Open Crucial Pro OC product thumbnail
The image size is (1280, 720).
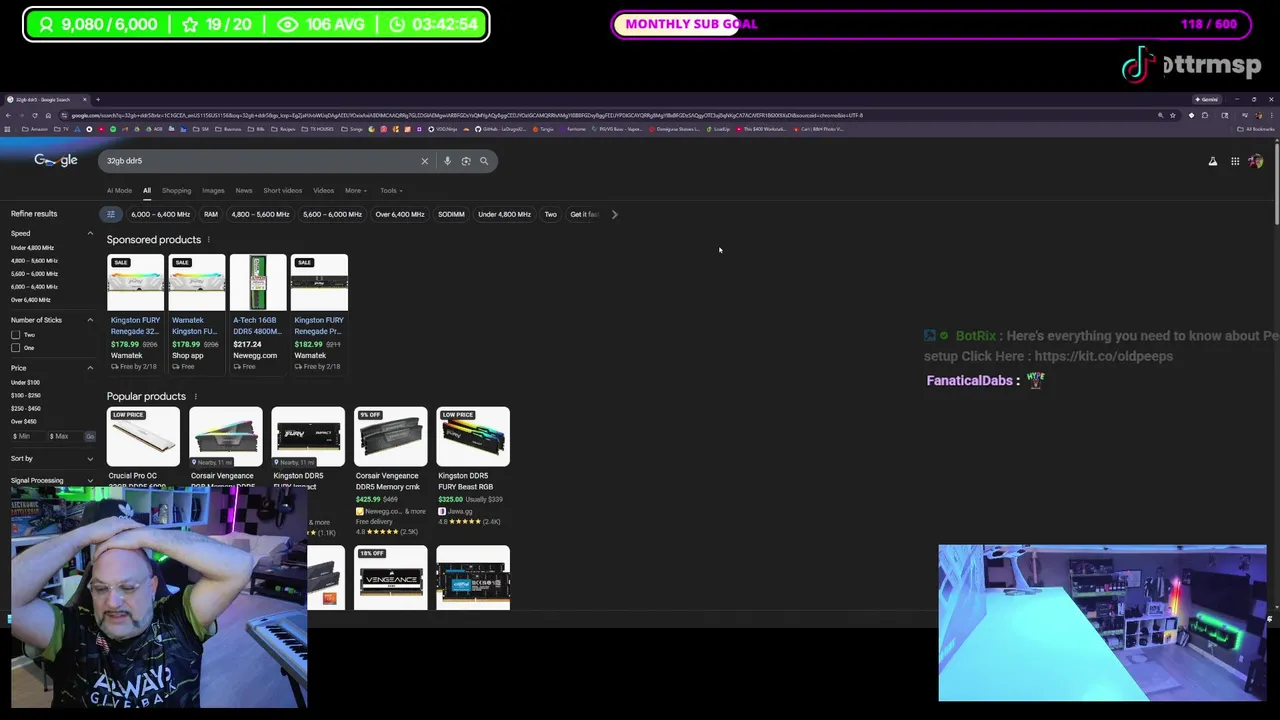[x=143, y=437]
